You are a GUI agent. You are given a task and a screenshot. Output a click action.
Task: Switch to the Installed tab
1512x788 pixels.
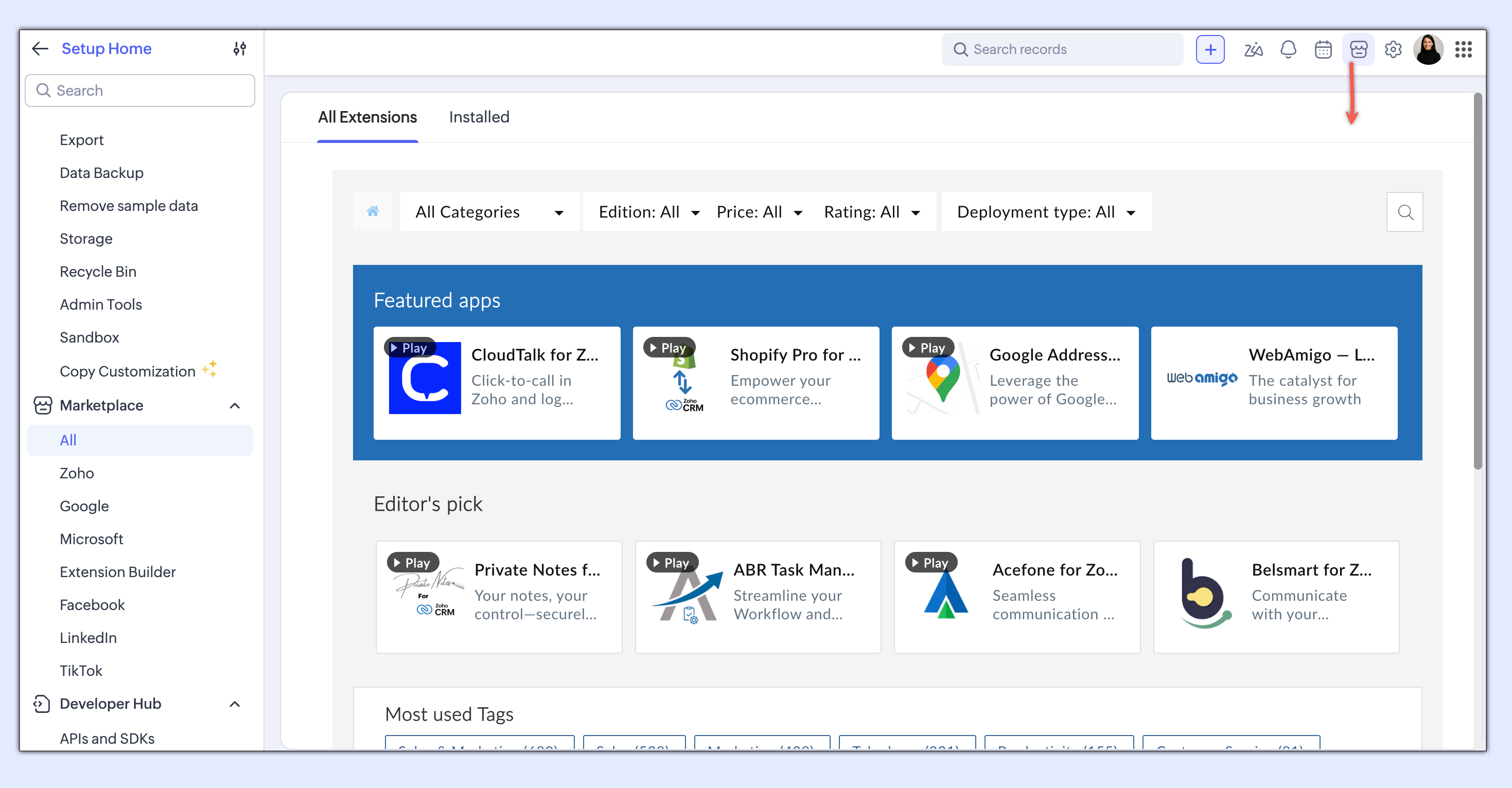point(479,117)
